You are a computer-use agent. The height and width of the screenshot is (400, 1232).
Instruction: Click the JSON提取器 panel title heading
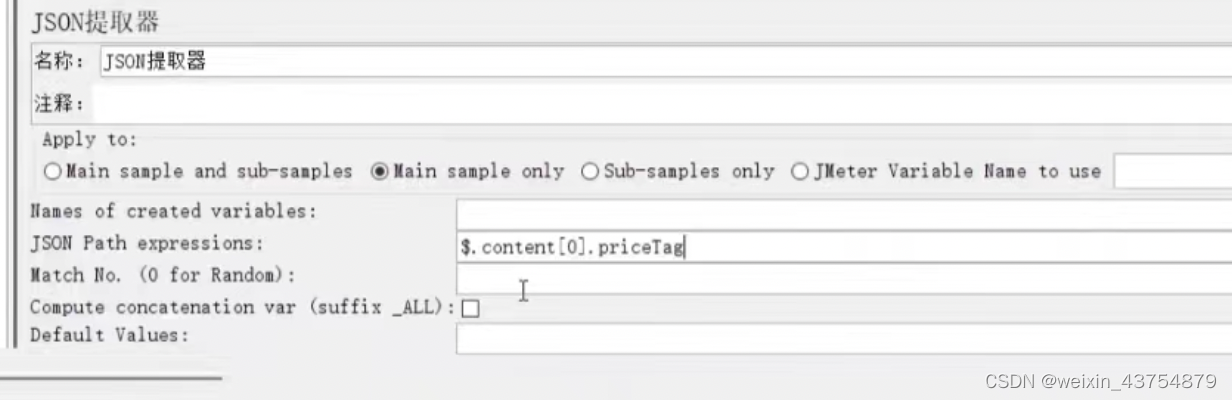pyautogui.click(x=95, y=22)
